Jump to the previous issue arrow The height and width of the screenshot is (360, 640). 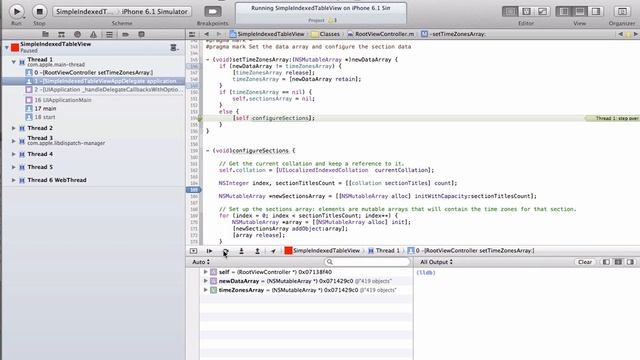tap(620, 34)
